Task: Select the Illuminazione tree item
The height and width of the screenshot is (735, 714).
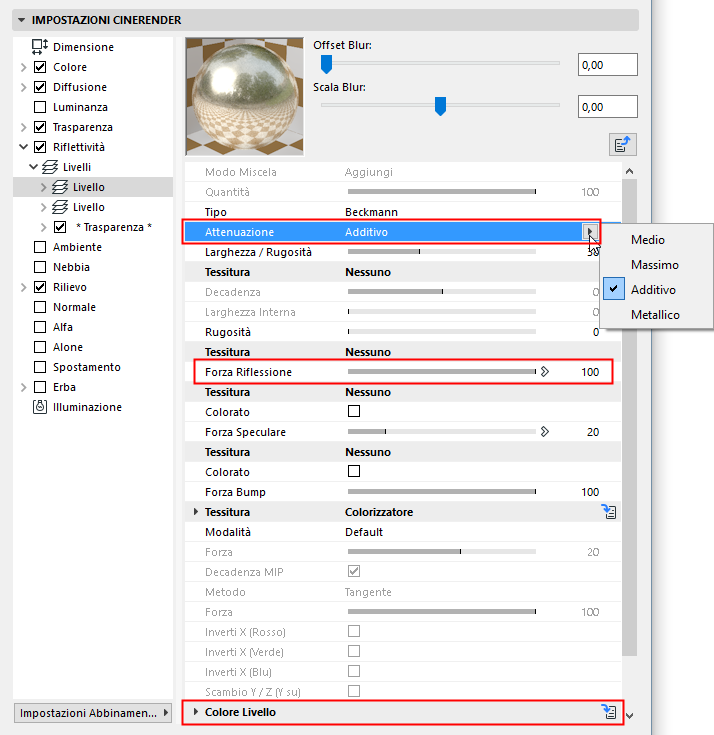Action: pos(87,407)
